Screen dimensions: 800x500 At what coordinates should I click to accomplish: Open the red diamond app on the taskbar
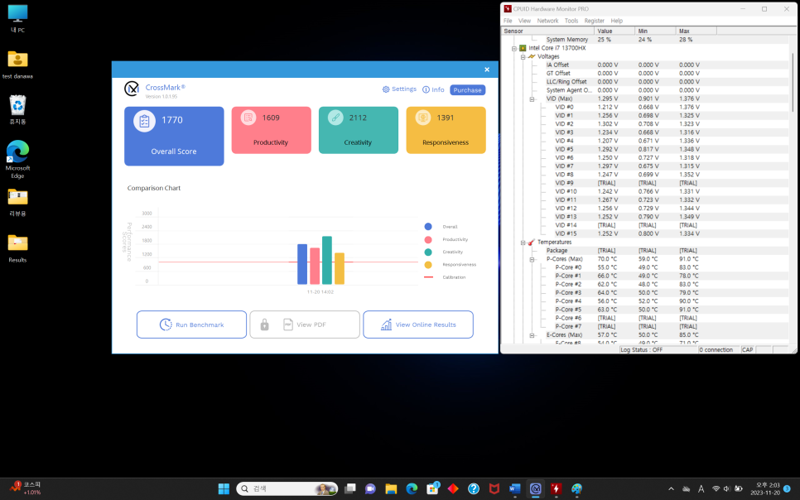453,489
